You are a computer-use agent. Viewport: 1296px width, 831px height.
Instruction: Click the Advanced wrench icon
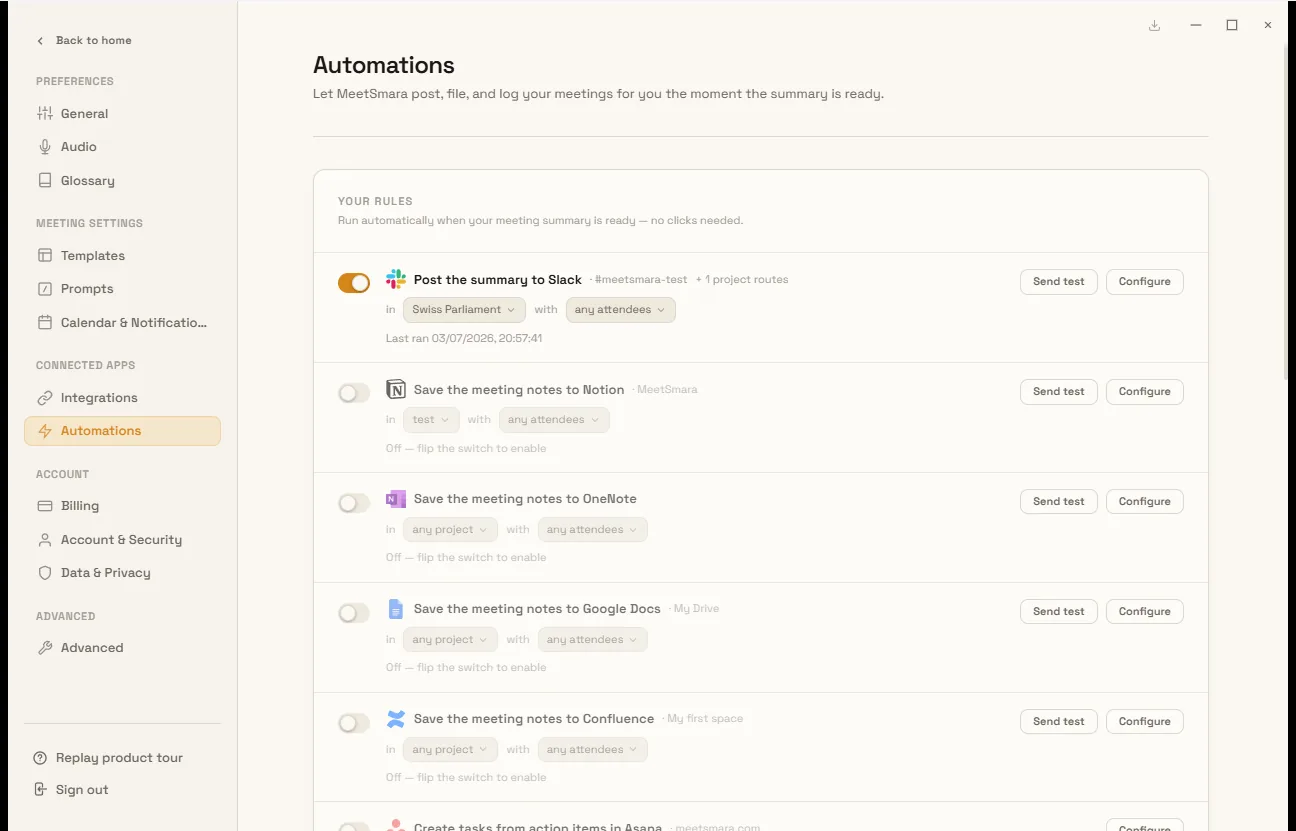[x=45, y=648]
